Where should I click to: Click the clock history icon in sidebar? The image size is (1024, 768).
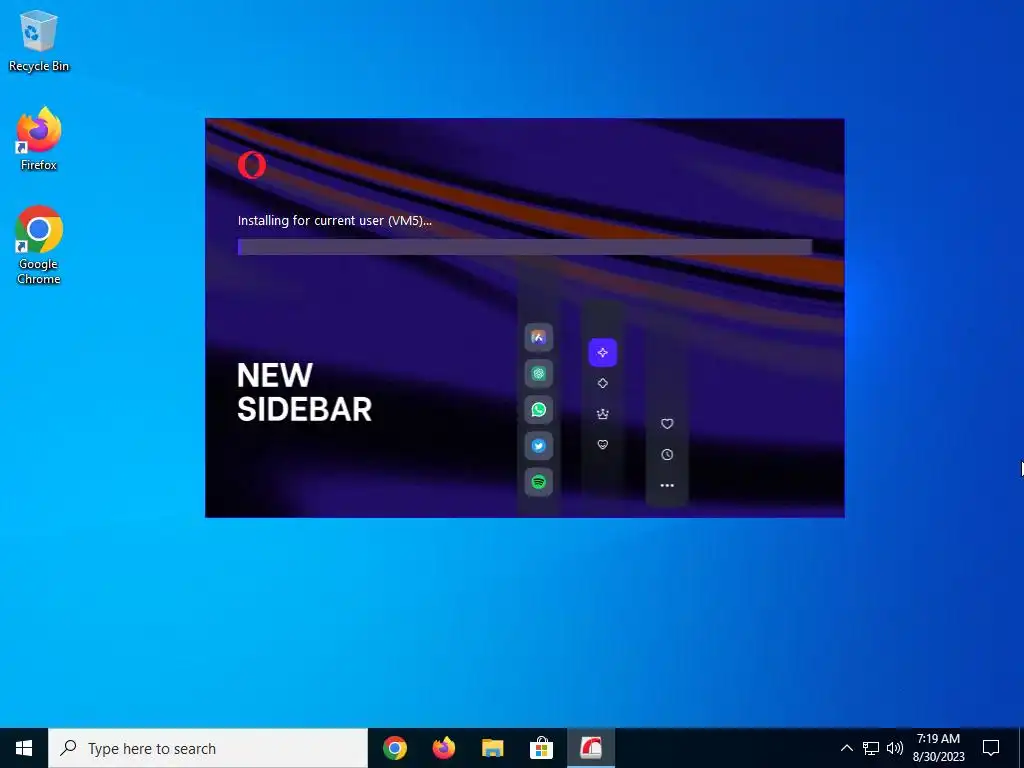[667, 455]
